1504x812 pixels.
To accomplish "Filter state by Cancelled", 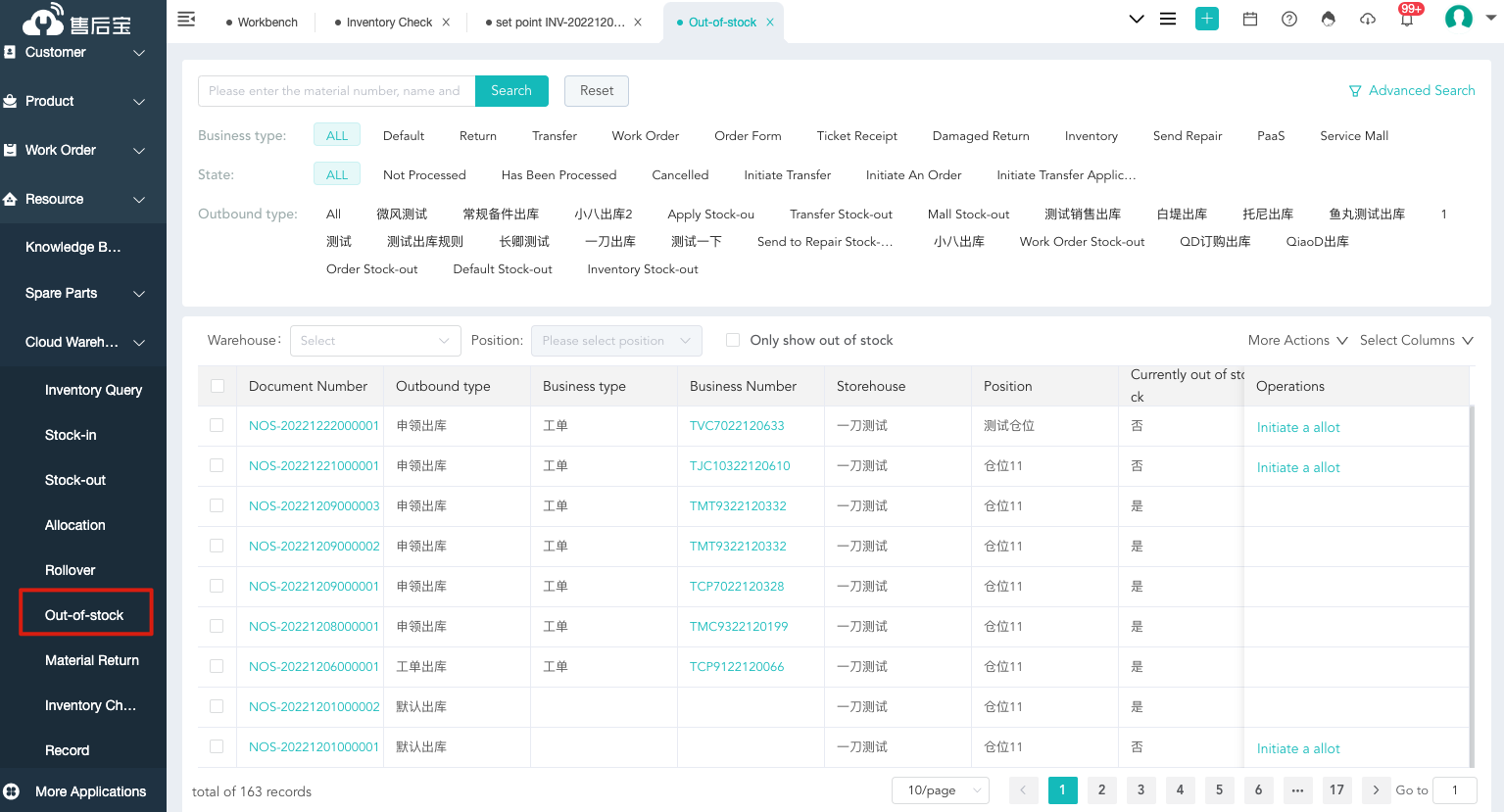I will pos(680,175).
